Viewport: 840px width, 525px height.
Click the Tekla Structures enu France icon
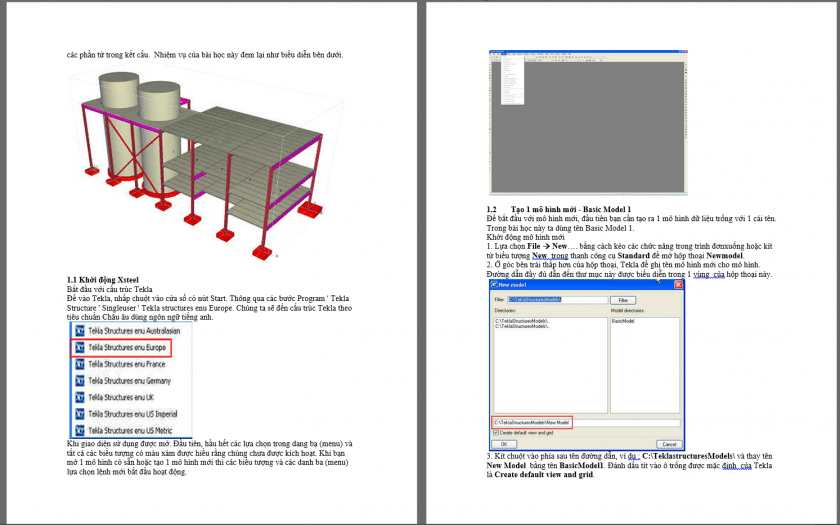point(80,364)
